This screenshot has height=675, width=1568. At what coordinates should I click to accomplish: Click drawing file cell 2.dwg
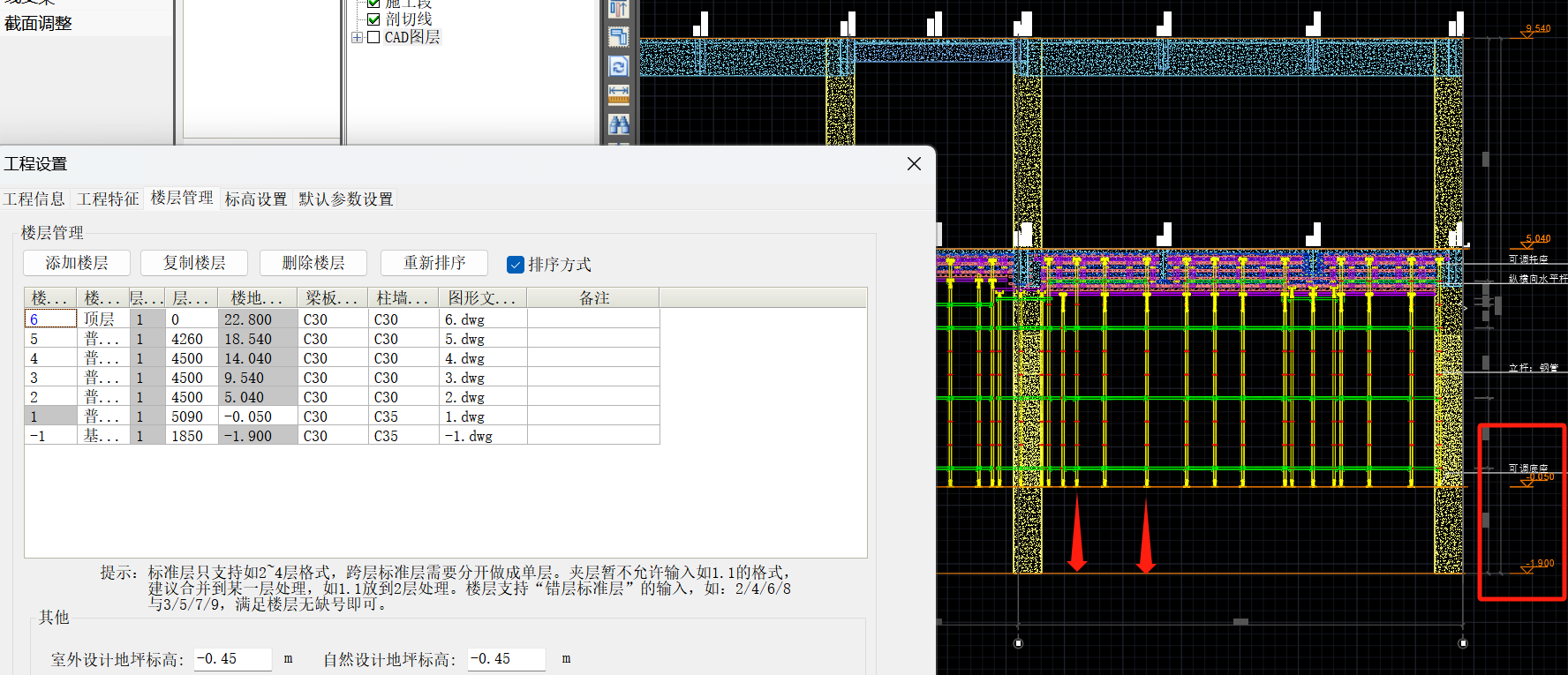pos(483,396)
